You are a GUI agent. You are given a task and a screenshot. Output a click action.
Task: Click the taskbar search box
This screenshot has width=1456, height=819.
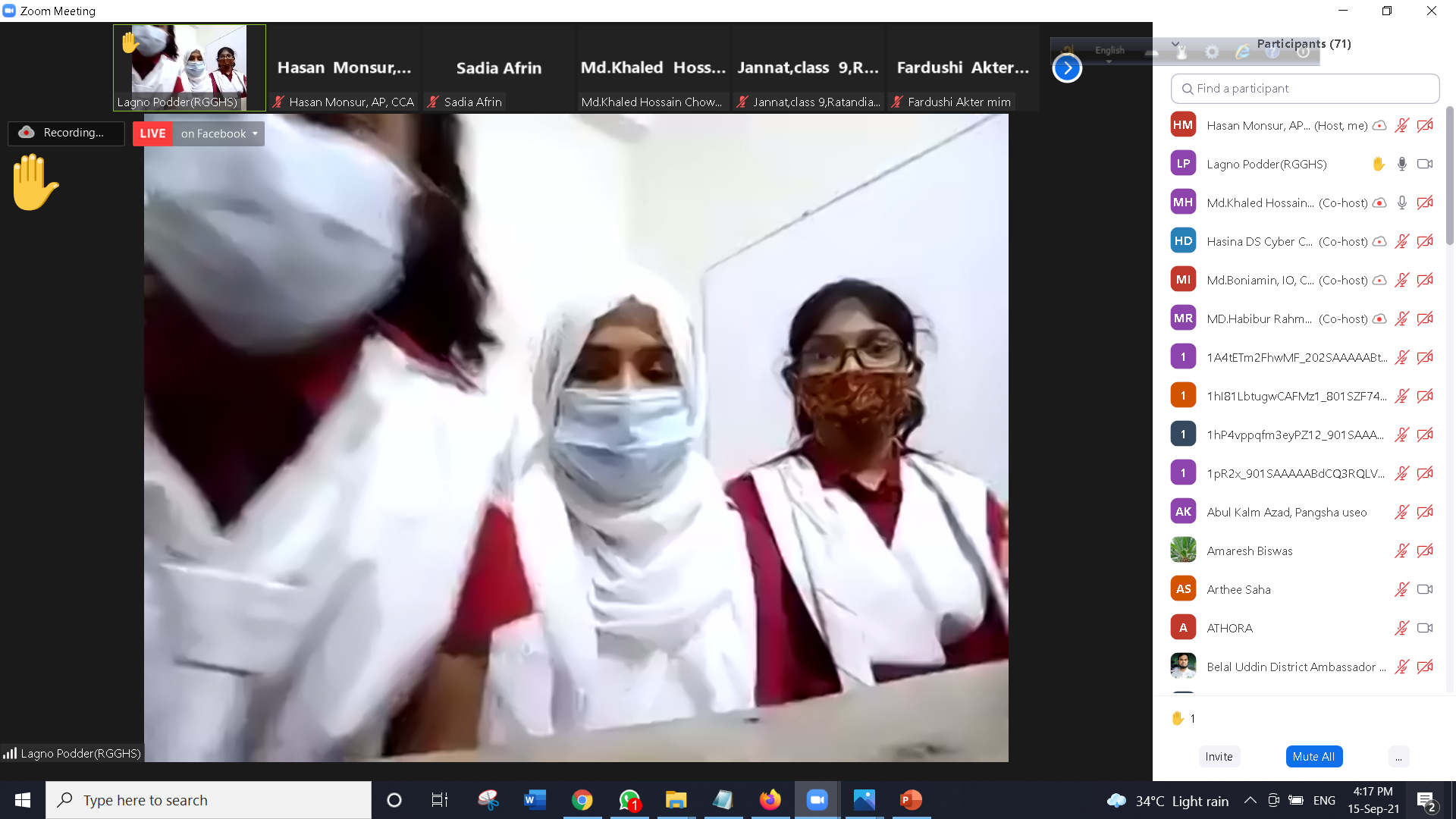tap(209, 800)
